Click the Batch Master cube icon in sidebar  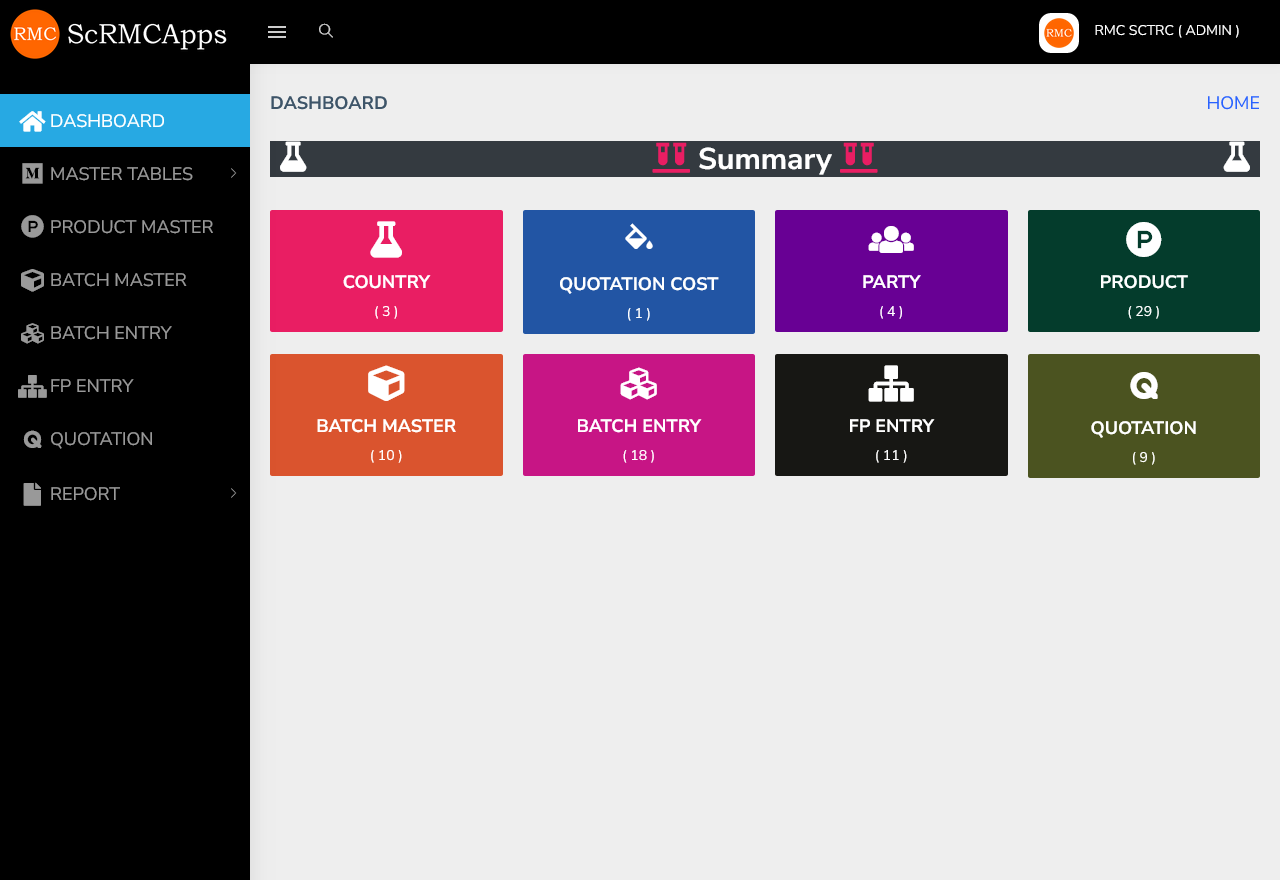click(32, 281)
